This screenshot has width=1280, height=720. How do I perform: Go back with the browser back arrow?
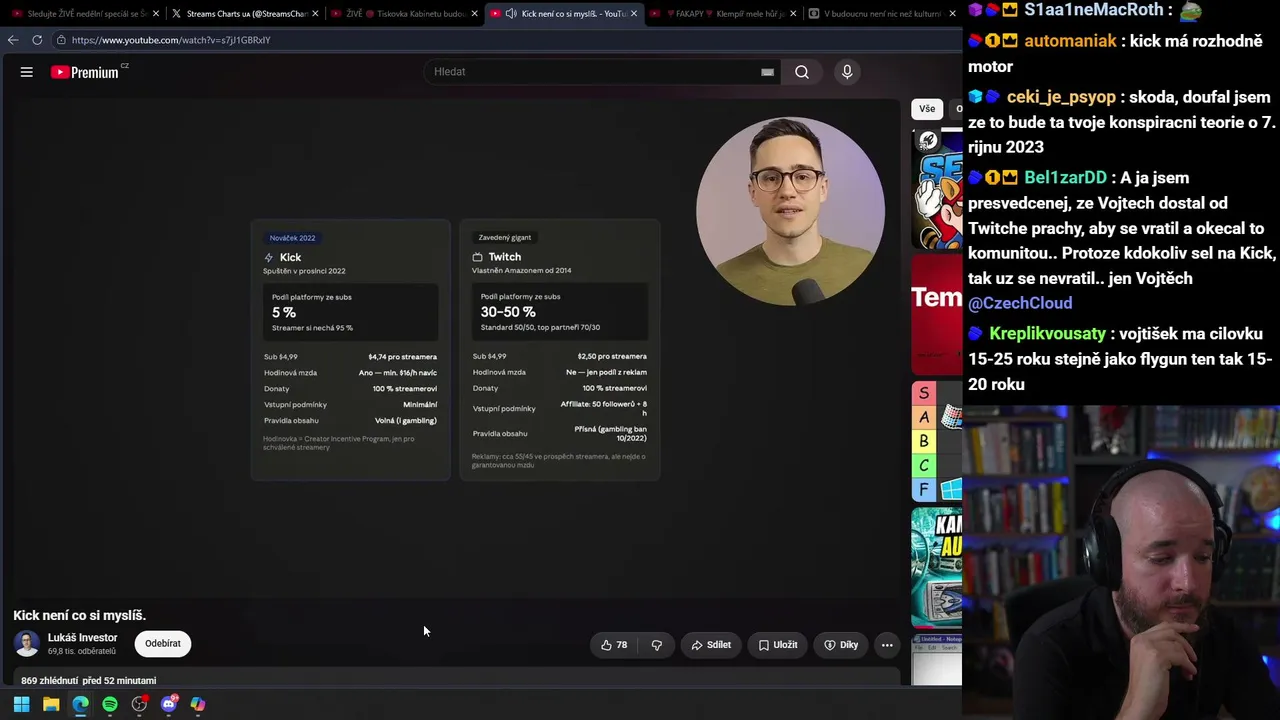pos(13,40)
